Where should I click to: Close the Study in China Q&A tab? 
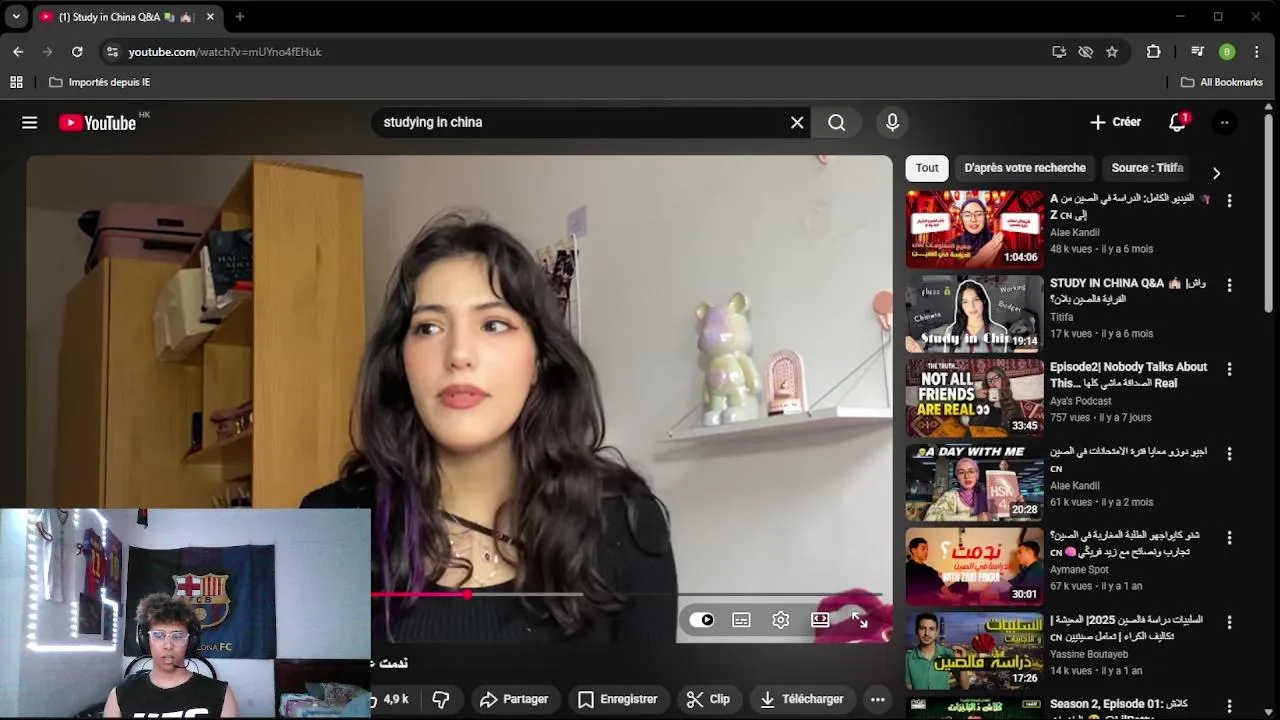(210, 17)
